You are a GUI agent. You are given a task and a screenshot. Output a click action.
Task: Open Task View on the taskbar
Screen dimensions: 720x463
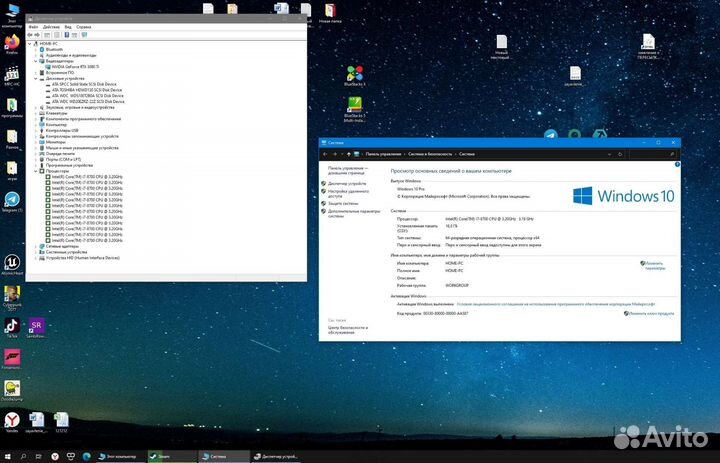coord(39,457)
